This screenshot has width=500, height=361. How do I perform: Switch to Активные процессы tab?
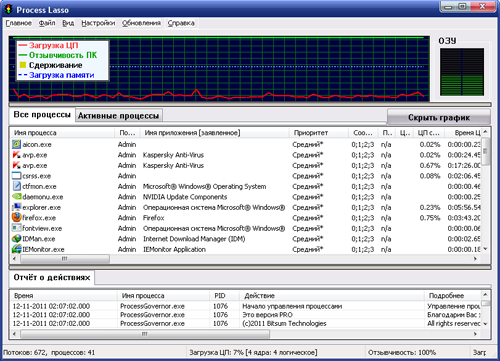tap(118, 116)
